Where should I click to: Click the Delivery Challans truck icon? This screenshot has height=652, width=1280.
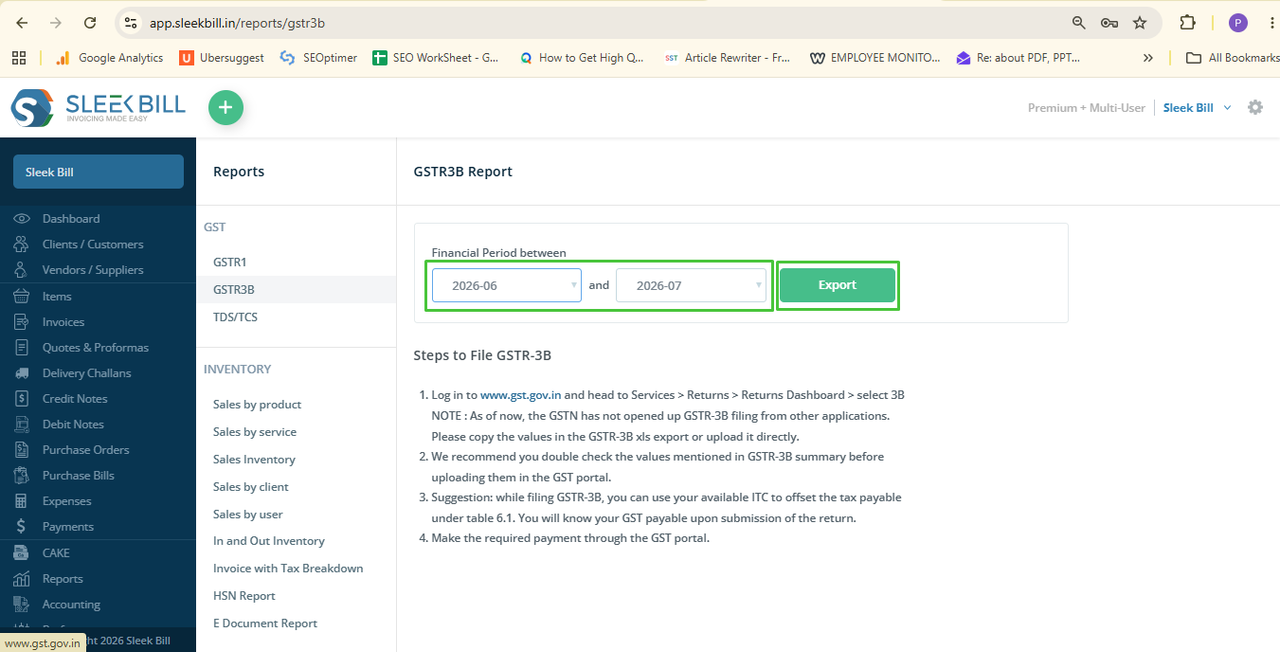pos(21,373)
